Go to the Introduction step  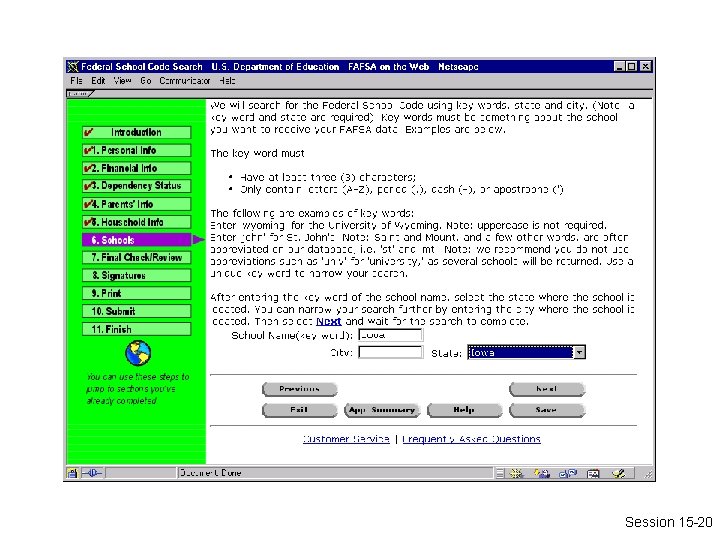pyautogui.click(x=137, y=132)
